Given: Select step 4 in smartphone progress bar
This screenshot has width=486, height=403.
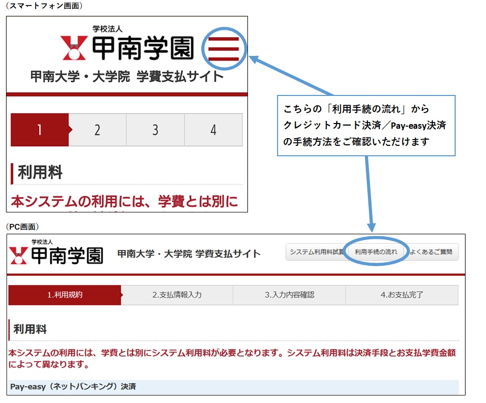Looking at the screenshot, I should click(213, 130).
